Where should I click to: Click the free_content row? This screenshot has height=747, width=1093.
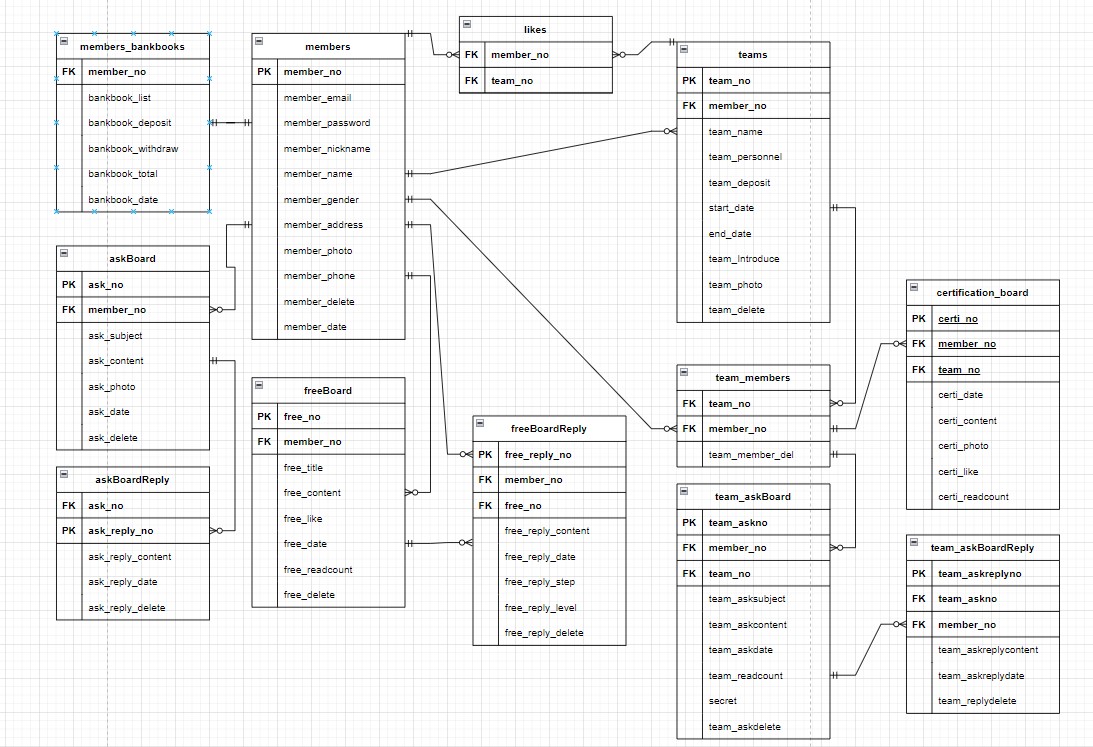click(328, 493)
